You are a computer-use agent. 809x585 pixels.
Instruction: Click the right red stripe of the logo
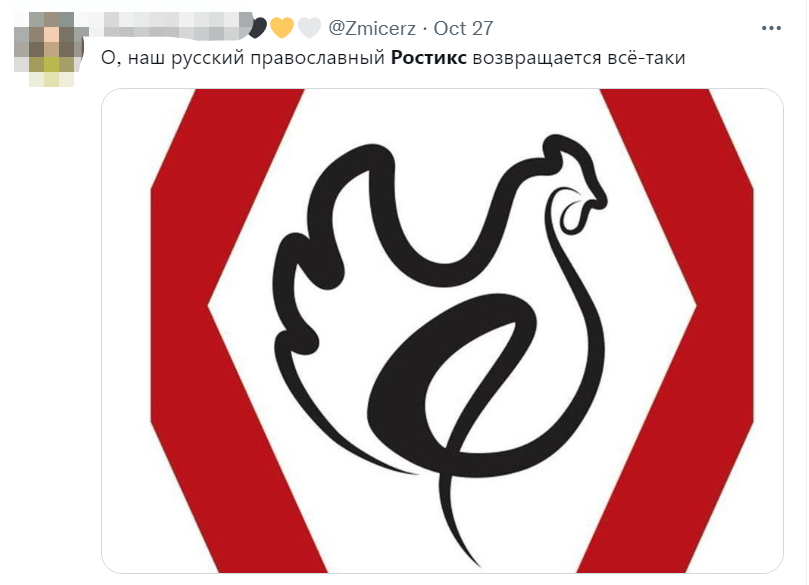677,330
